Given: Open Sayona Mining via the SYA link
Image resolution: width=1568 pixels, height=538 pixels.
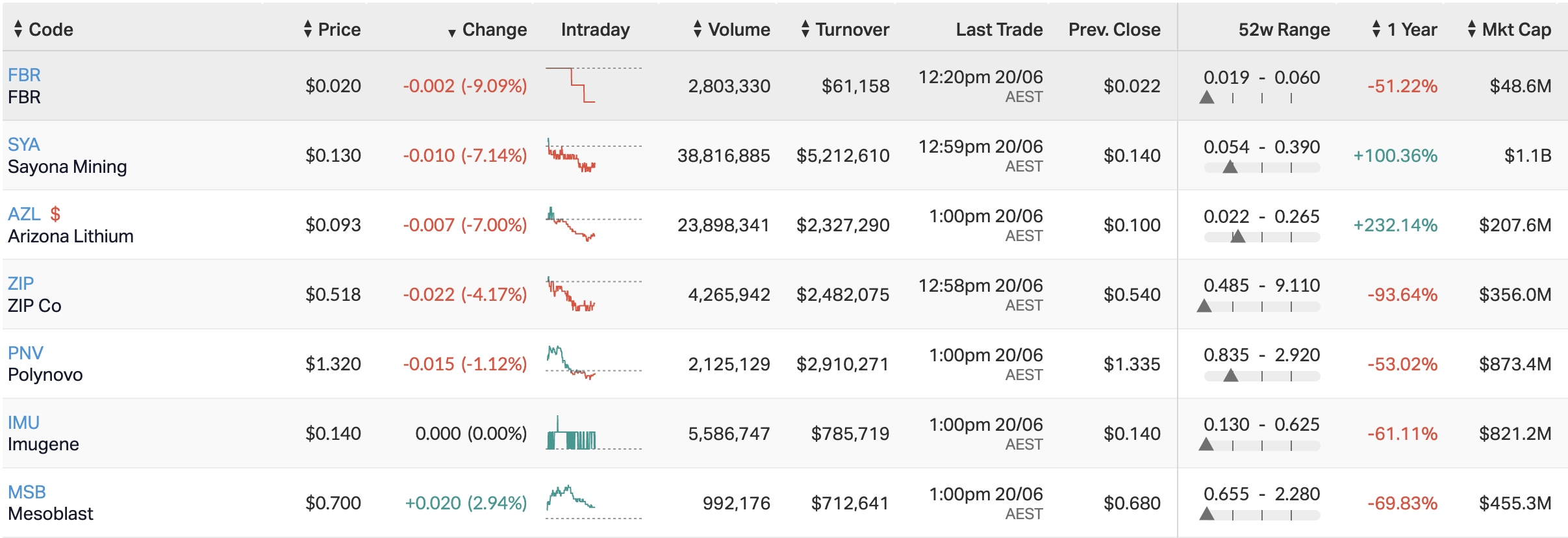Looking at the screenshot, I should click(24, 144).
